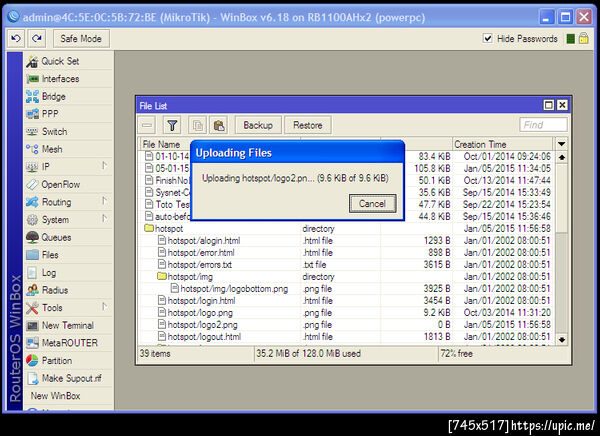This screenshot has height=436, width=600.
Task: Select hotspot/img/logobottom.png file
Action: coord(346,289)
